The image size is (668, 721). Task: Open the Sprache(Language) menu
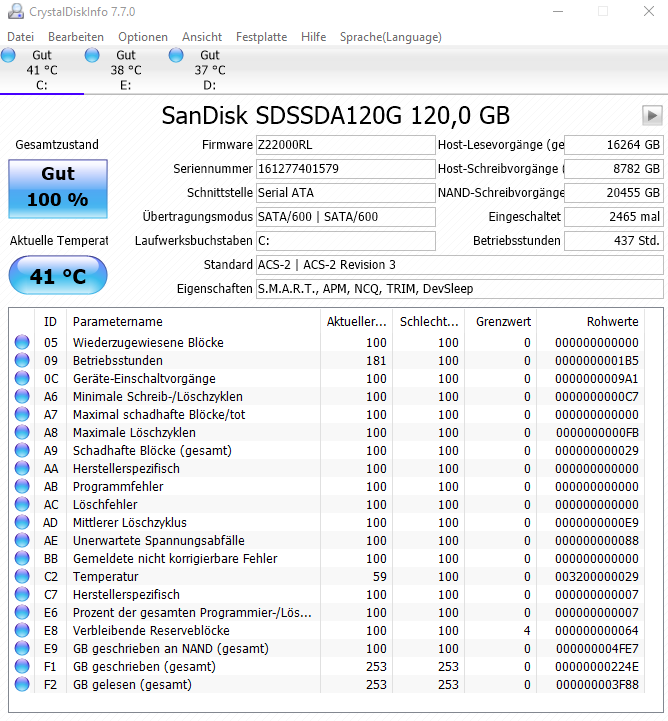[391, 37]
